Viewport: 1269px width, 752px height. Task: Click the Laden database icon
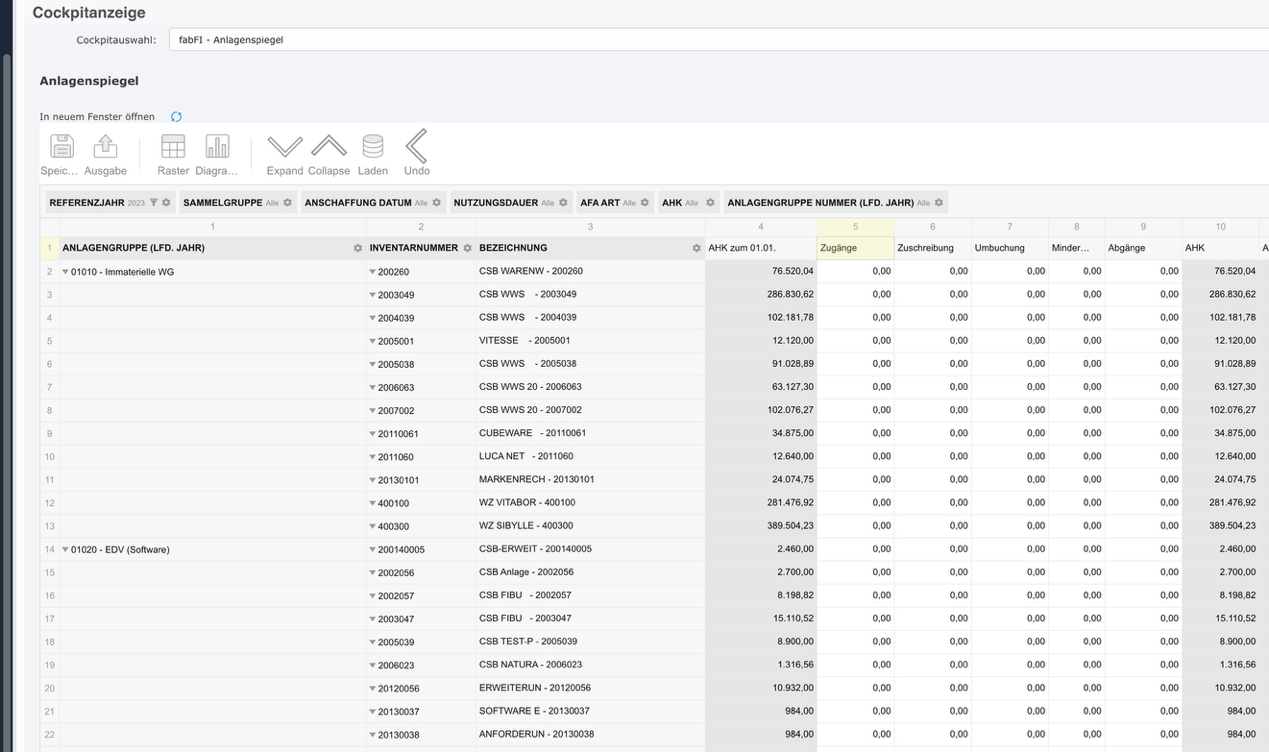[x=372, y=147]
